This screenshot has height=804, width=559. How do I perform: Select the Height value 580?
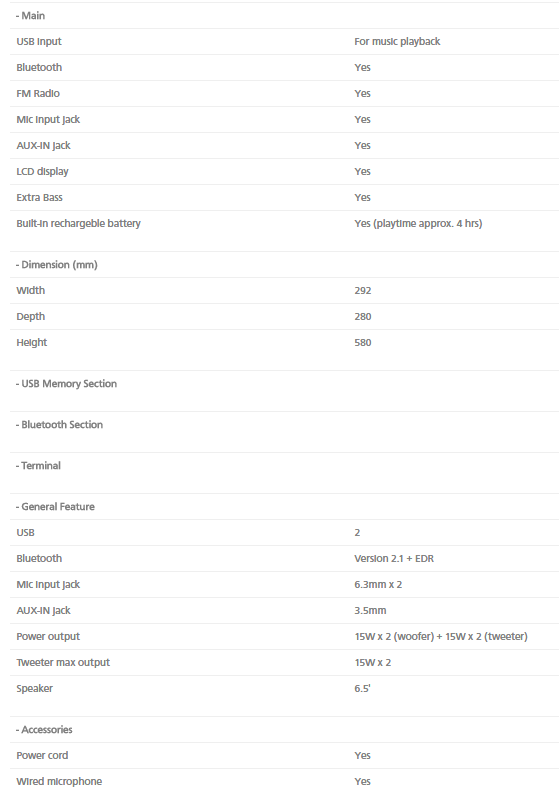coord(363,343)
